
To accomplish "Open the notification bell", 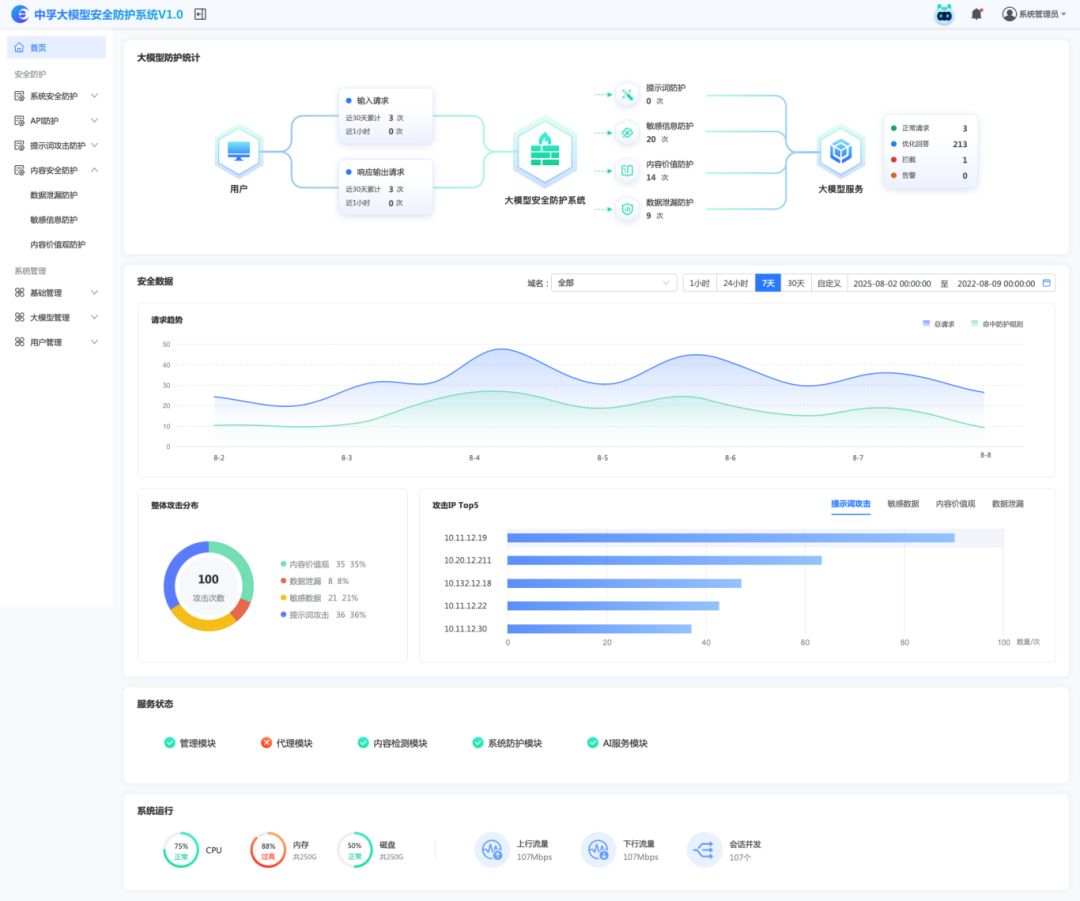I will [x=977, y=14].
